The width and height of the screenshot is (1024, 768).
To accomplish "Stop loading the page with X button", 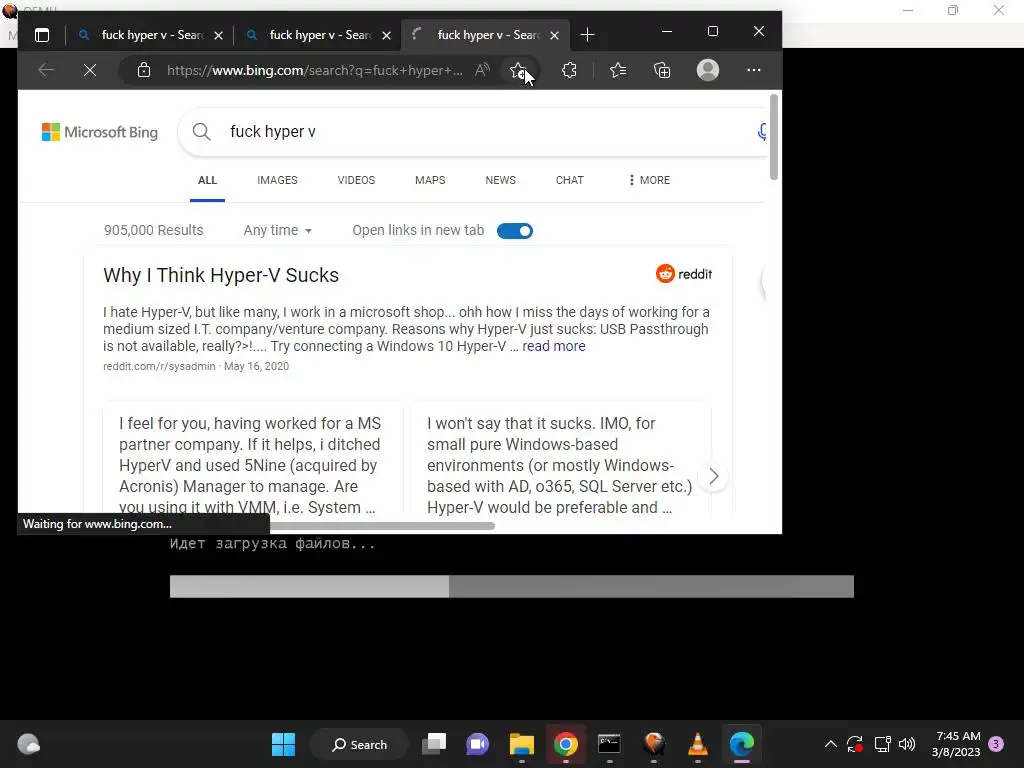I will click(90, 70).
